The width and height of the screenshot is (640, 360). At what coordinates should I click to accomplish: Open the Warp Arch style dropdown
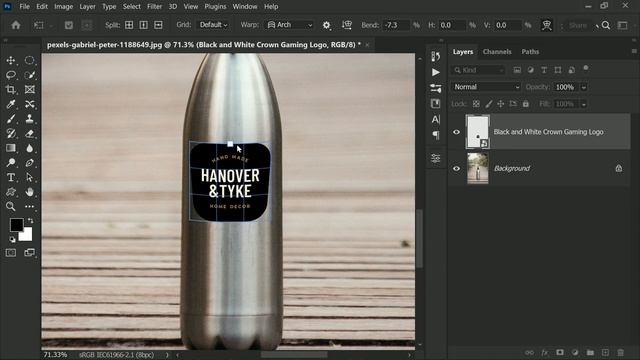(x=289, y=25)
